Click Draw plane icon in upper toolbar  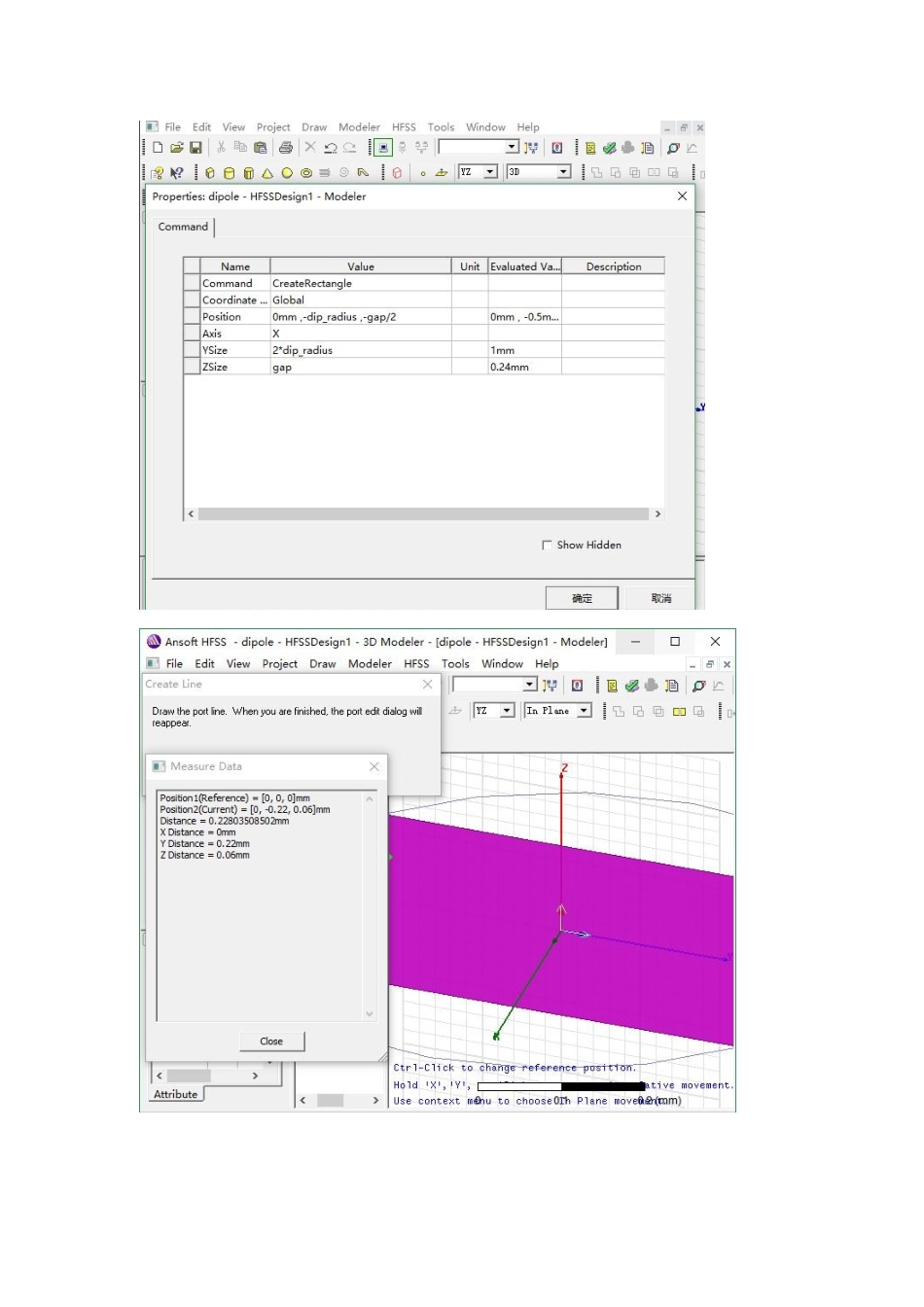click(442, 173)
